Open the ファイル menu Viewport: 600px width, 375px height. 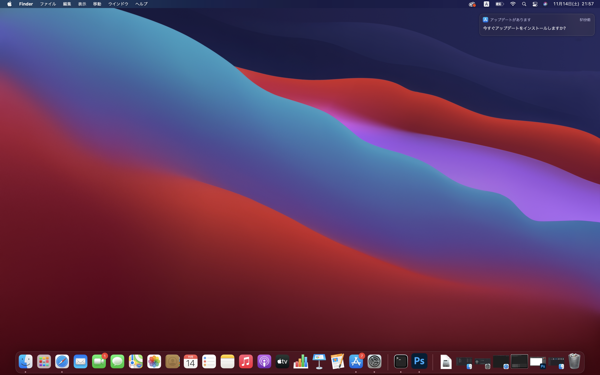[x=48, y=4]
